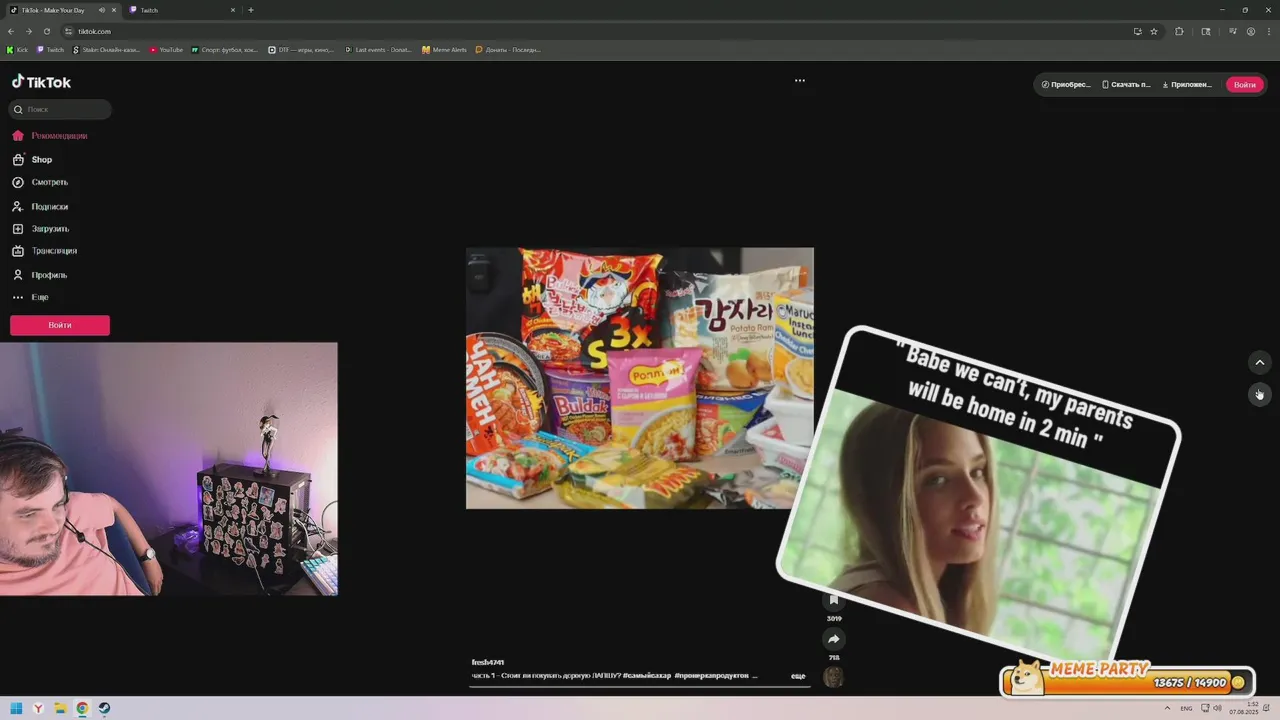
Task: Open Chrome from the taskbar
Action: (82, 708)
